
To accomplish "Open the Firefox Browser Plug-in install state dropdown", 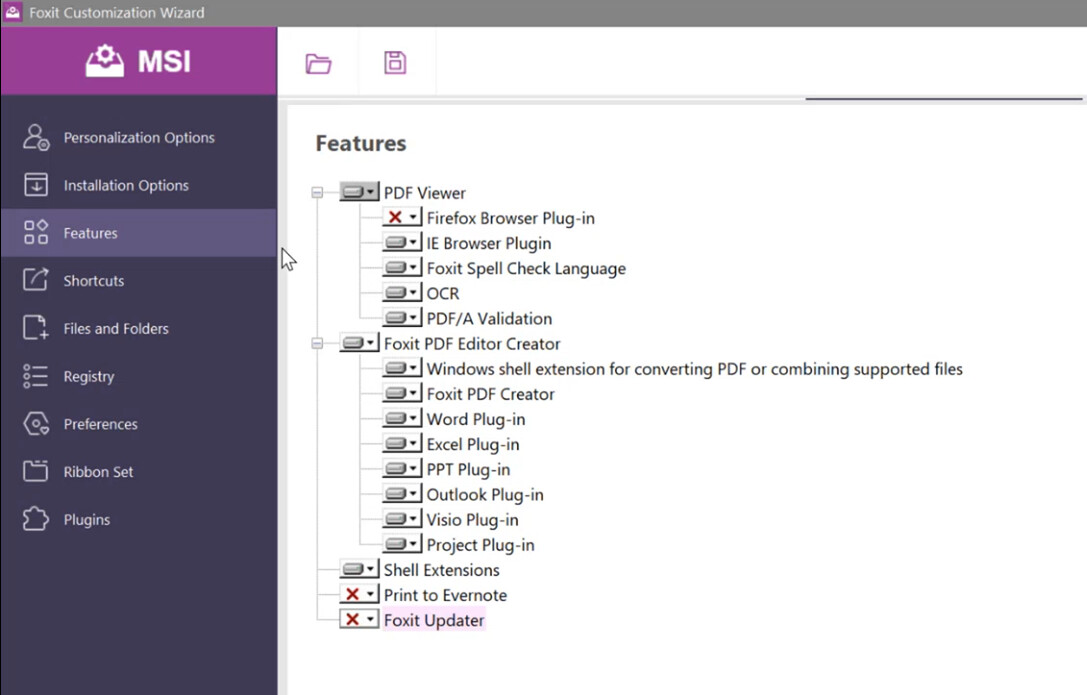I will (402, 218).
